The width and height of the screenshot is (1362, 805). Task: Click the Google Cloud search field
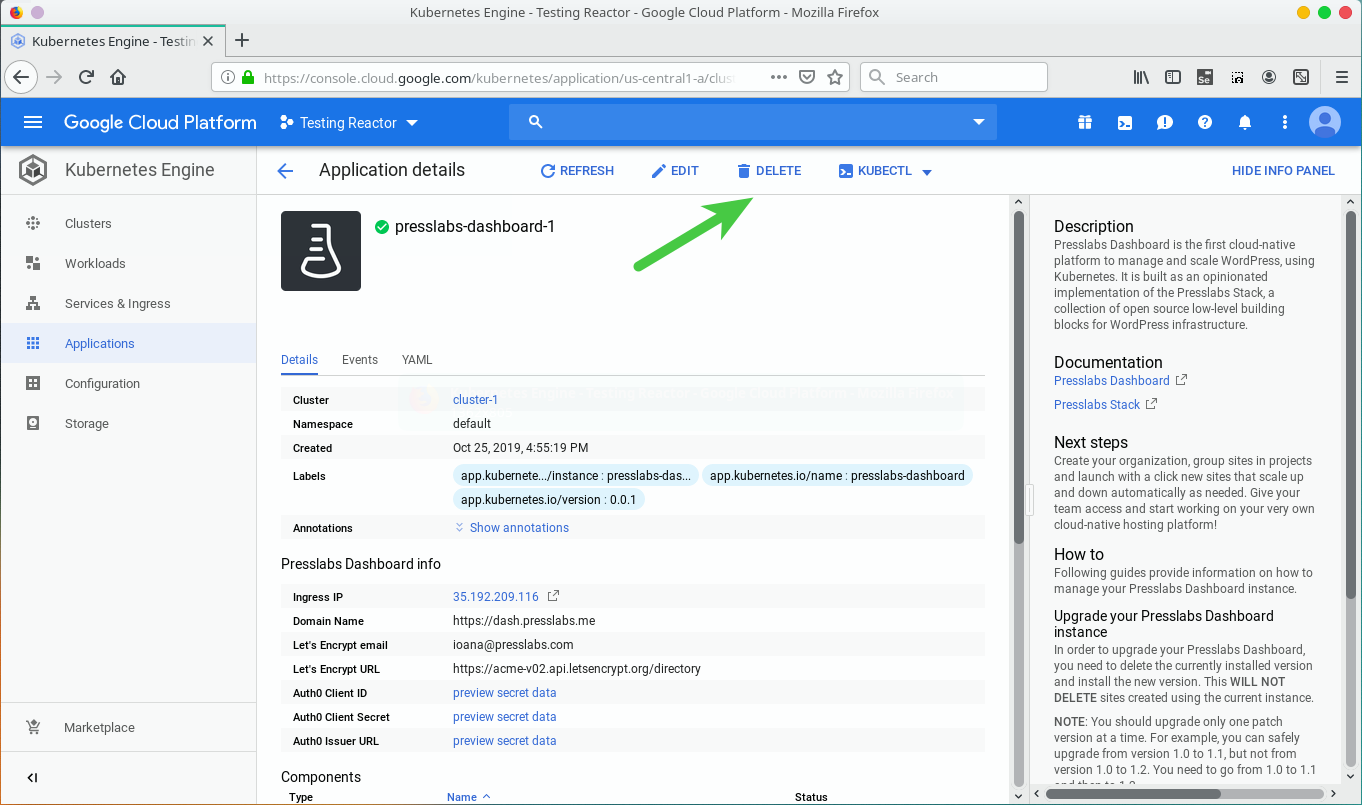[x=753, y=122]
